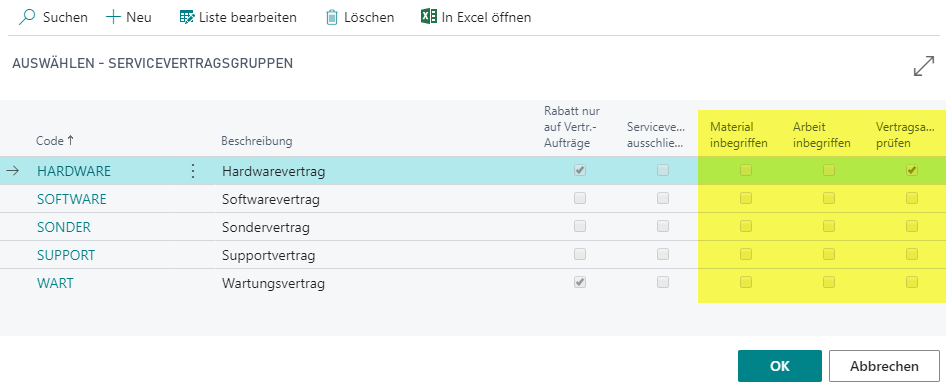Toggle Serviceve... ausschlie... for SUPPORT row
946x388 pixels.
tap(663, 254)
